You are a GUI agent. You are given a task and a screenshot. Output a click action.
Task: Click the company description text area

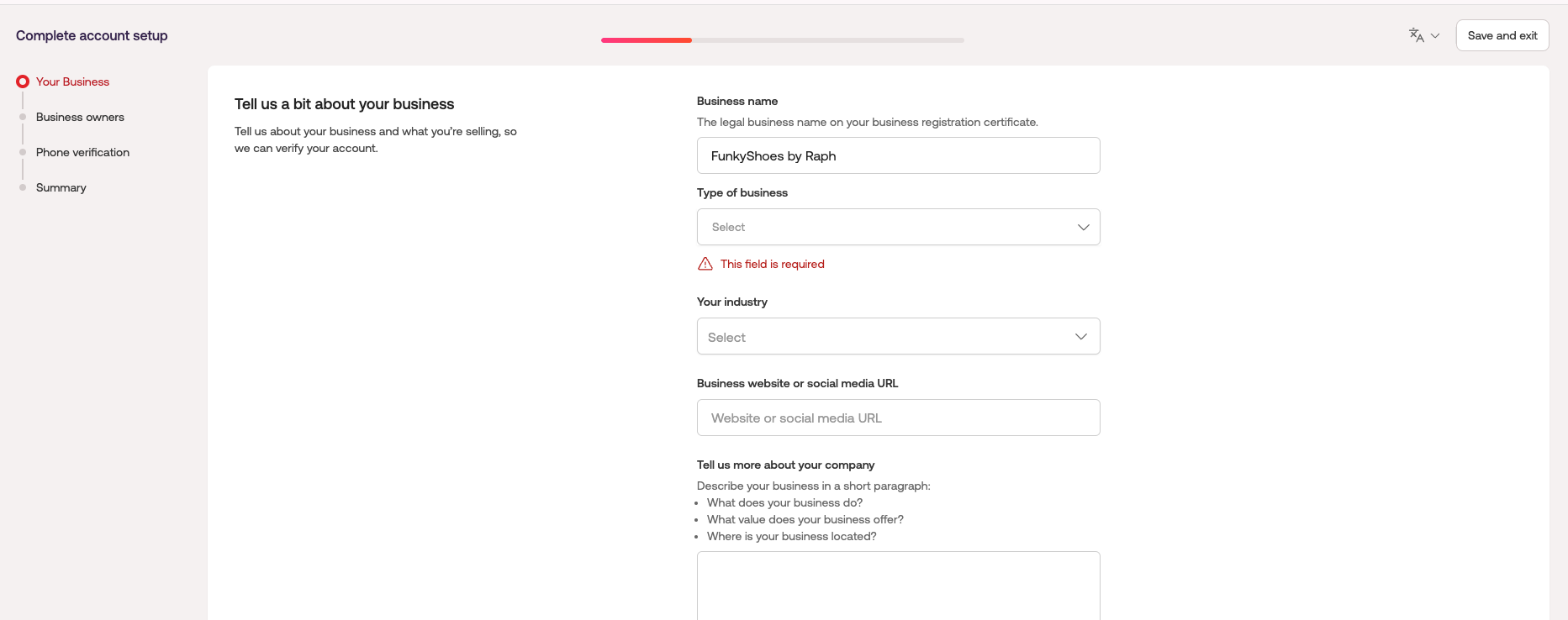coord(898,585)
